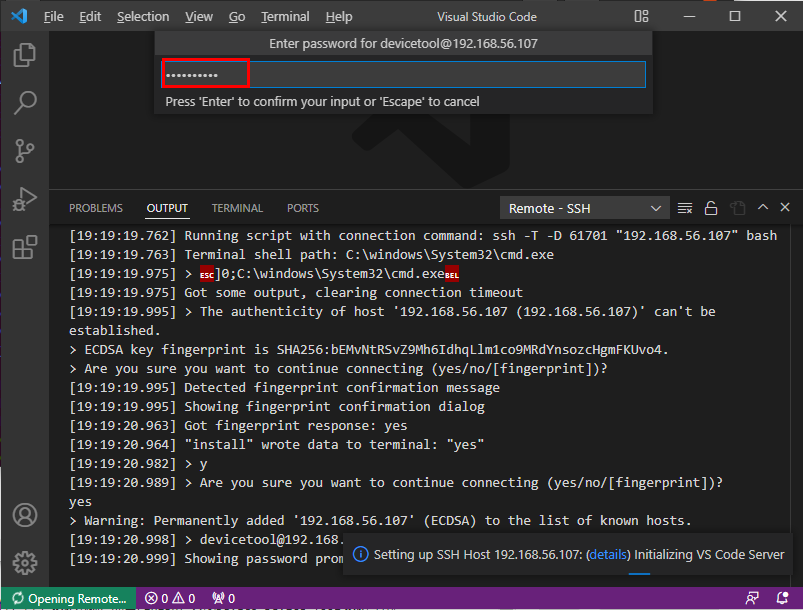This screenshot has height=610, width=803.
Task: Click the 'Permanently added' warning line
Action: point(380,521)
